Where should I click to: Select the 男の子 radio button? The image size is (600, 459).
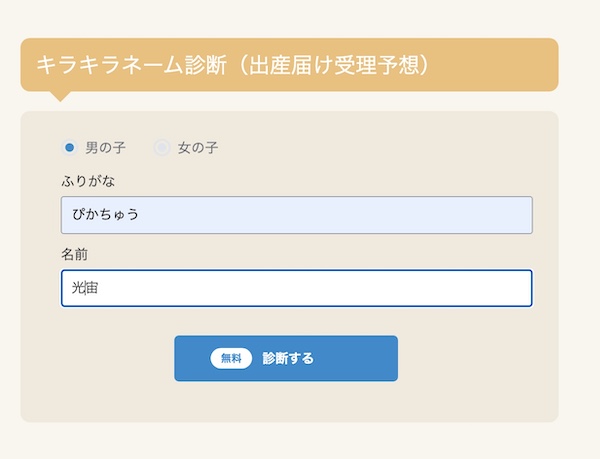click(69, 148)
